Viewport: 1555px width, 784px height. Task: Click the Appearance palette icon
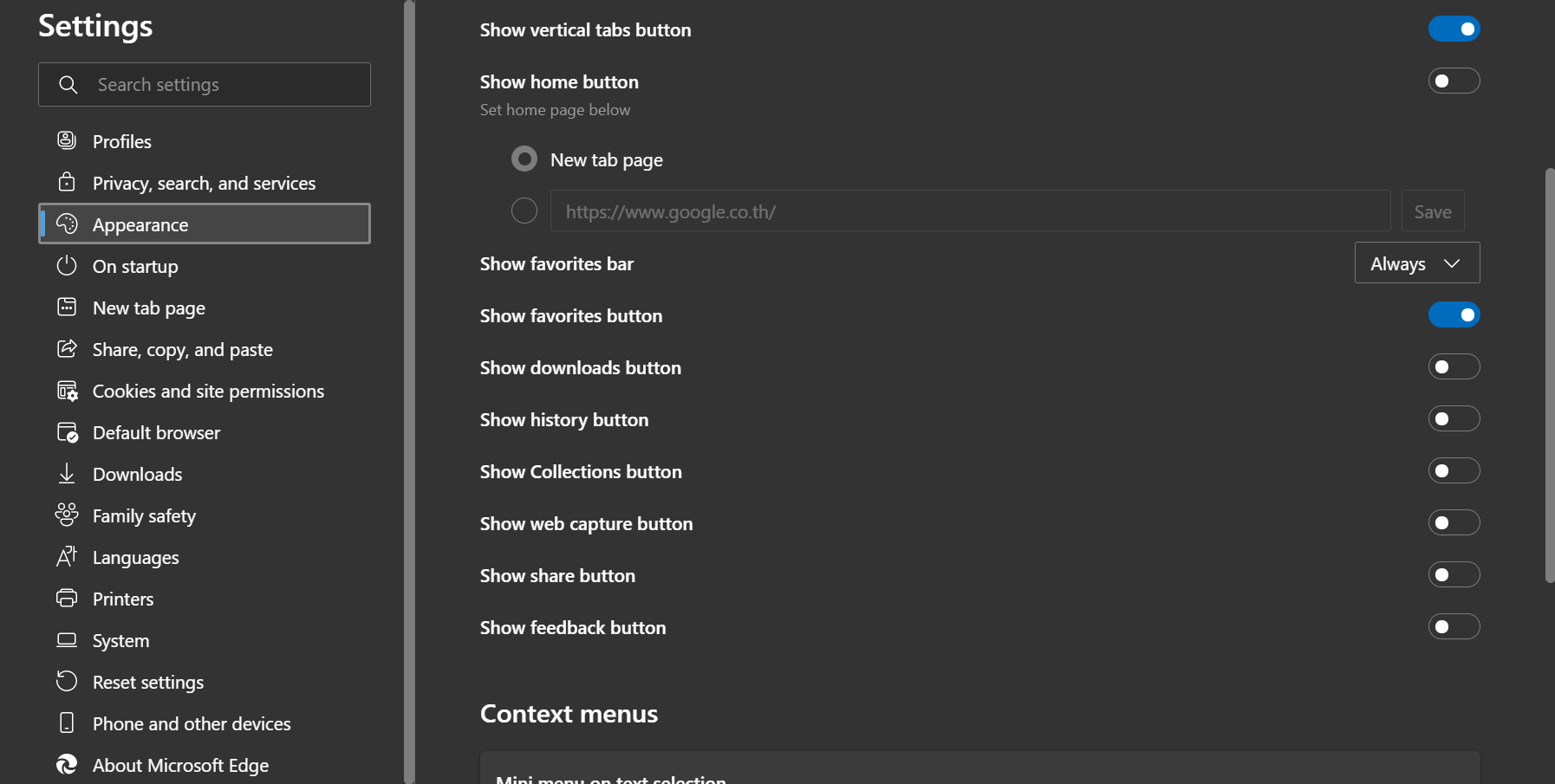(67, 224)
